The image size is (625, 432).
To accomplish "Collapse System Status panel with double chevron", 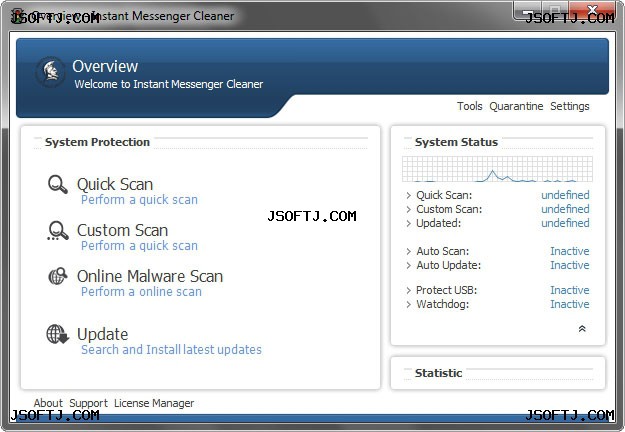I will coord(582,329).
